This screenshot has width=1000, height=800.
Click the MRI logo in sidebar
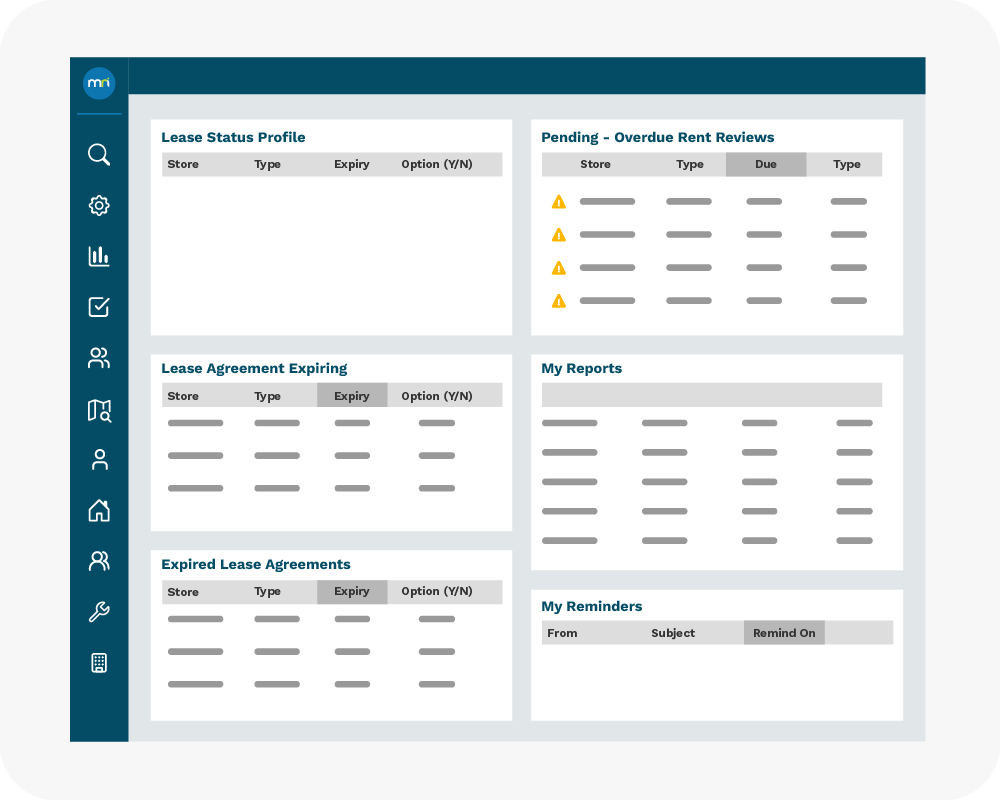pyautogui.click(x=99, y=83)
